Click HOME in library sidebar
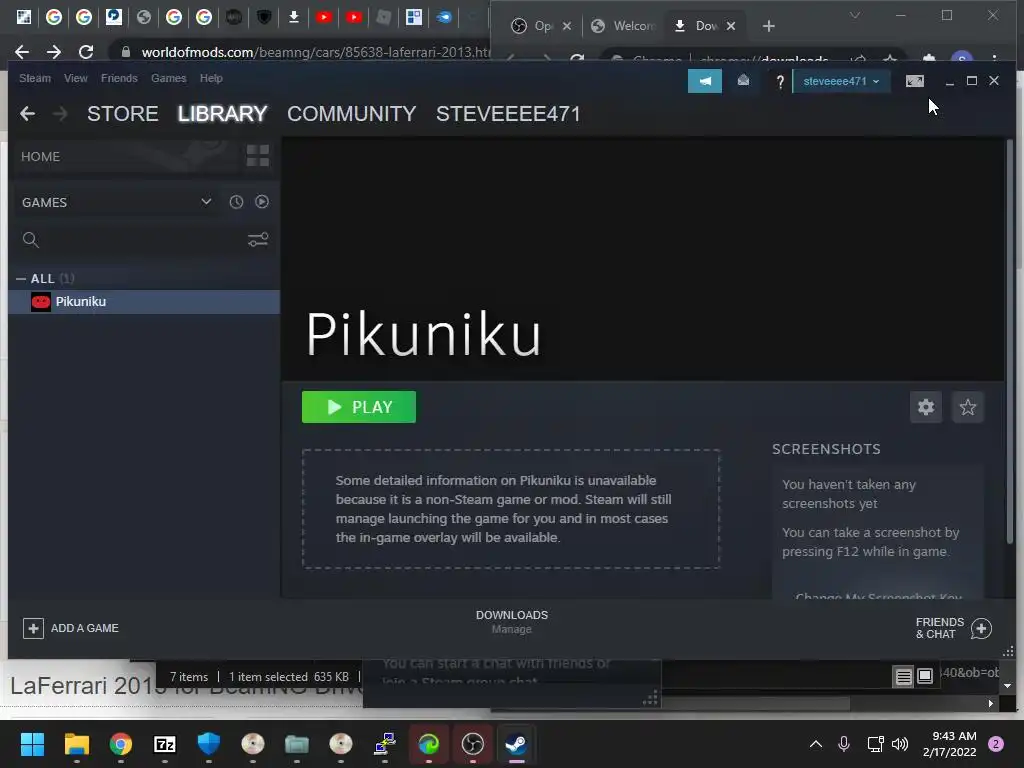Viewport: 1024px width, 768px height. pos(40,157)
